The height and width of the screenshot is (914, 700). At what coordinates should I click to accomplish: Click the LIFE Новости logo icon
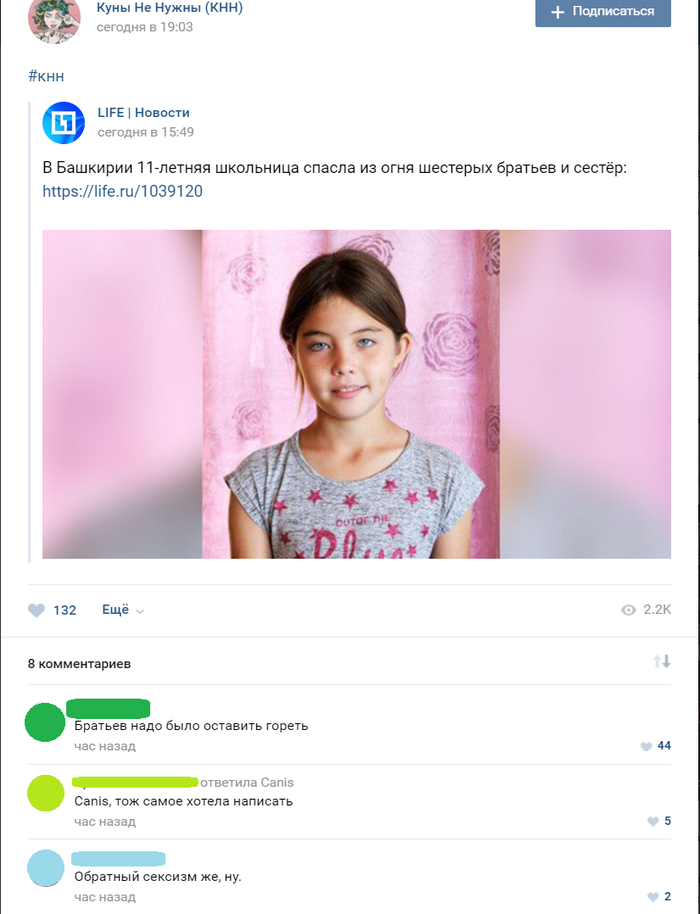pos(64,122)
